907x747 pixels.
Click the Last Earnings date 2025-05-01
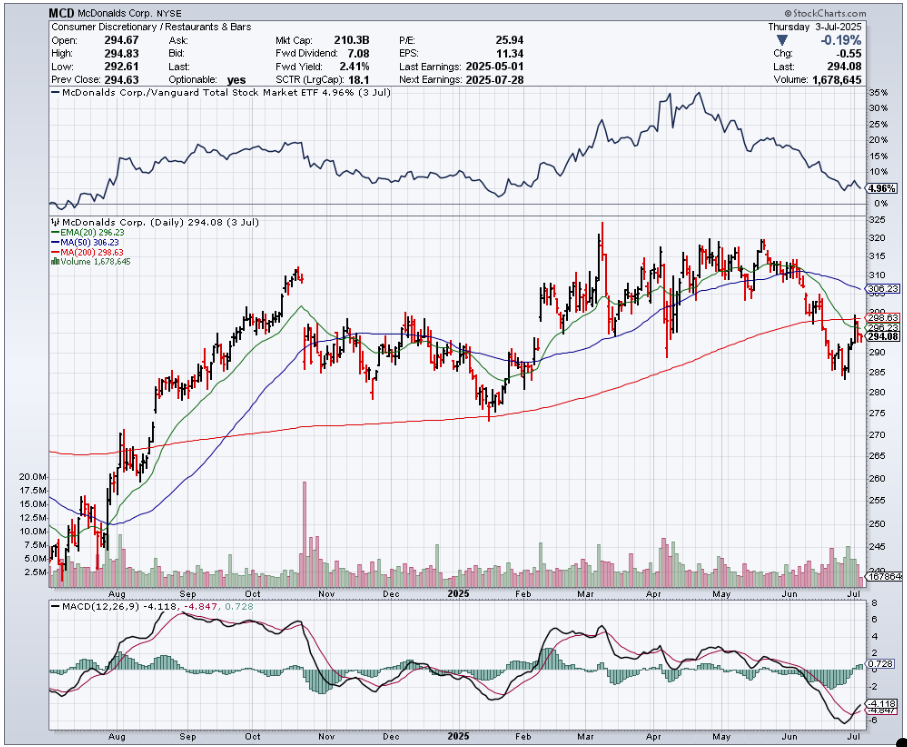pos(494,67)
